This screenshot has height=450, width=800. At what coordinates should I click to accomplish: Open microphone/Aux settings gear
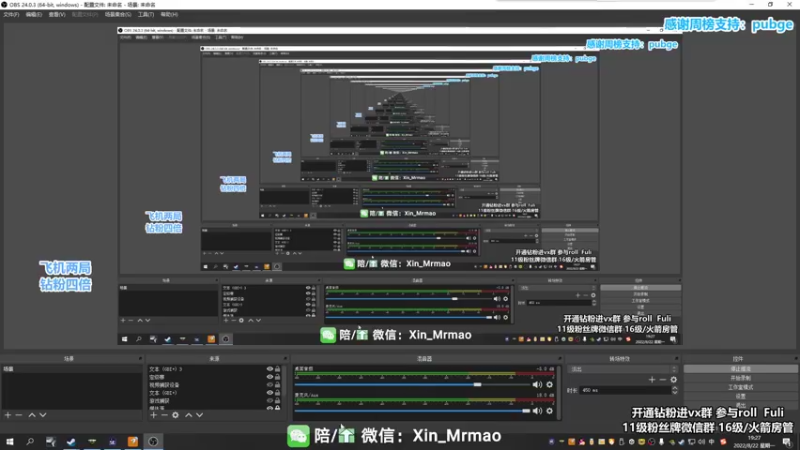tap(549, 411)
